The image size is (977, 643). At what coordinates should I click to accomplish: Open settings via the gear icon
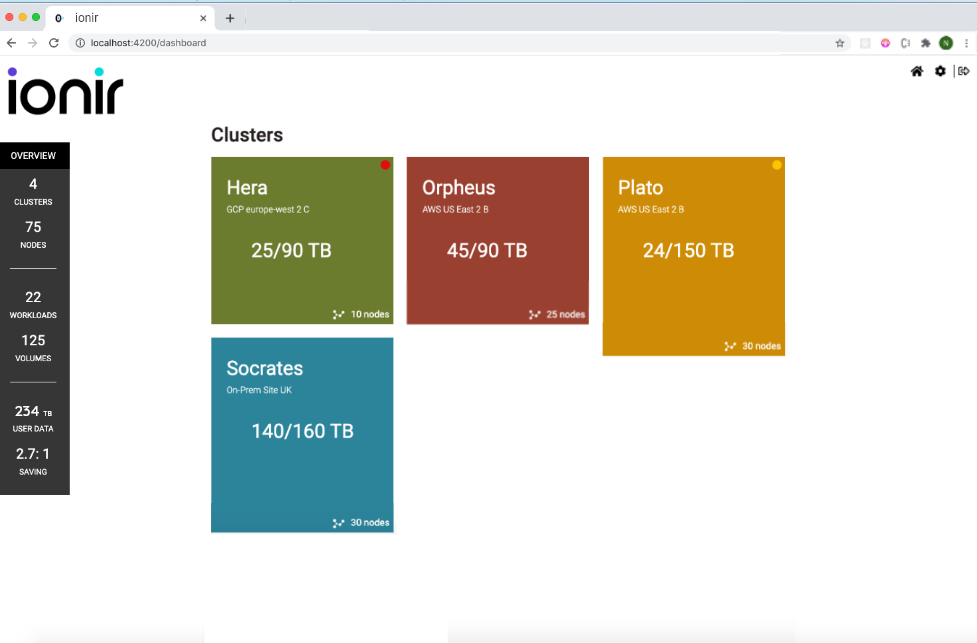pos(940,71)
